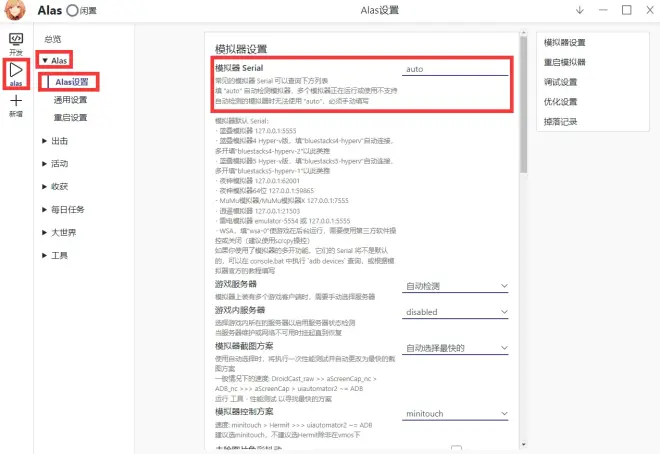660x454 pixels.
Task: Open the 模拟器控制方案 dropdown showing minitouch
Action: point(455,414)
